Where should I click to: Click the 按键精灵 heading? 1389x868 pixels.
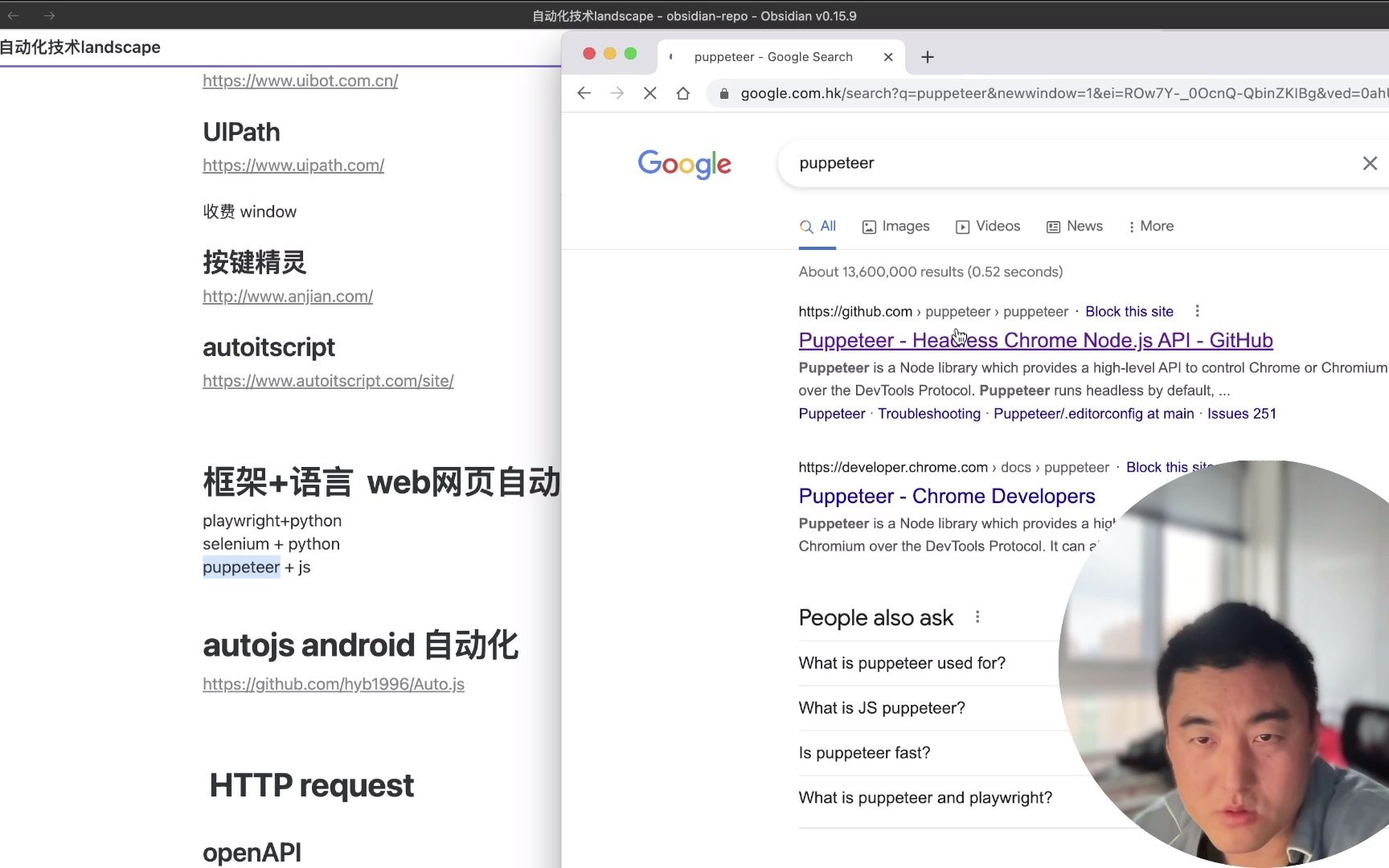pos(255,262)
